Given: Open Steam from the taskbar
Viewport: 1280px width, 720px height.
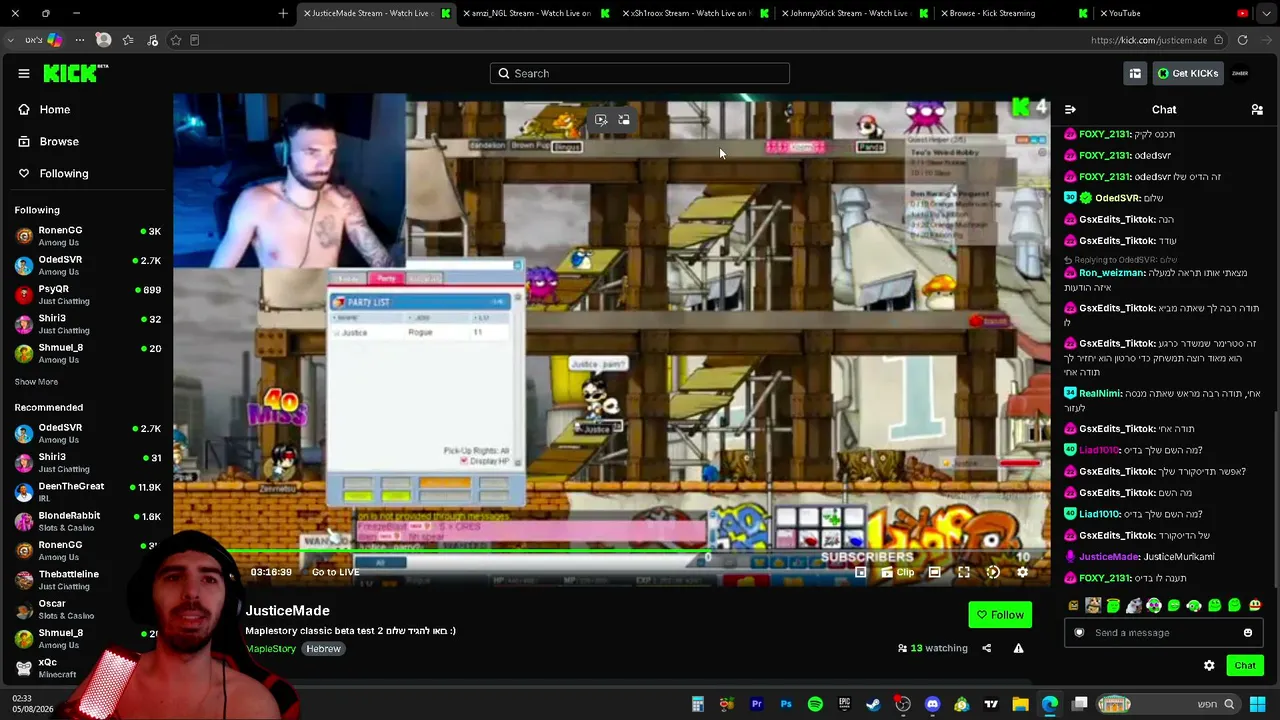Looking at the screenshot, I should 873,704.
